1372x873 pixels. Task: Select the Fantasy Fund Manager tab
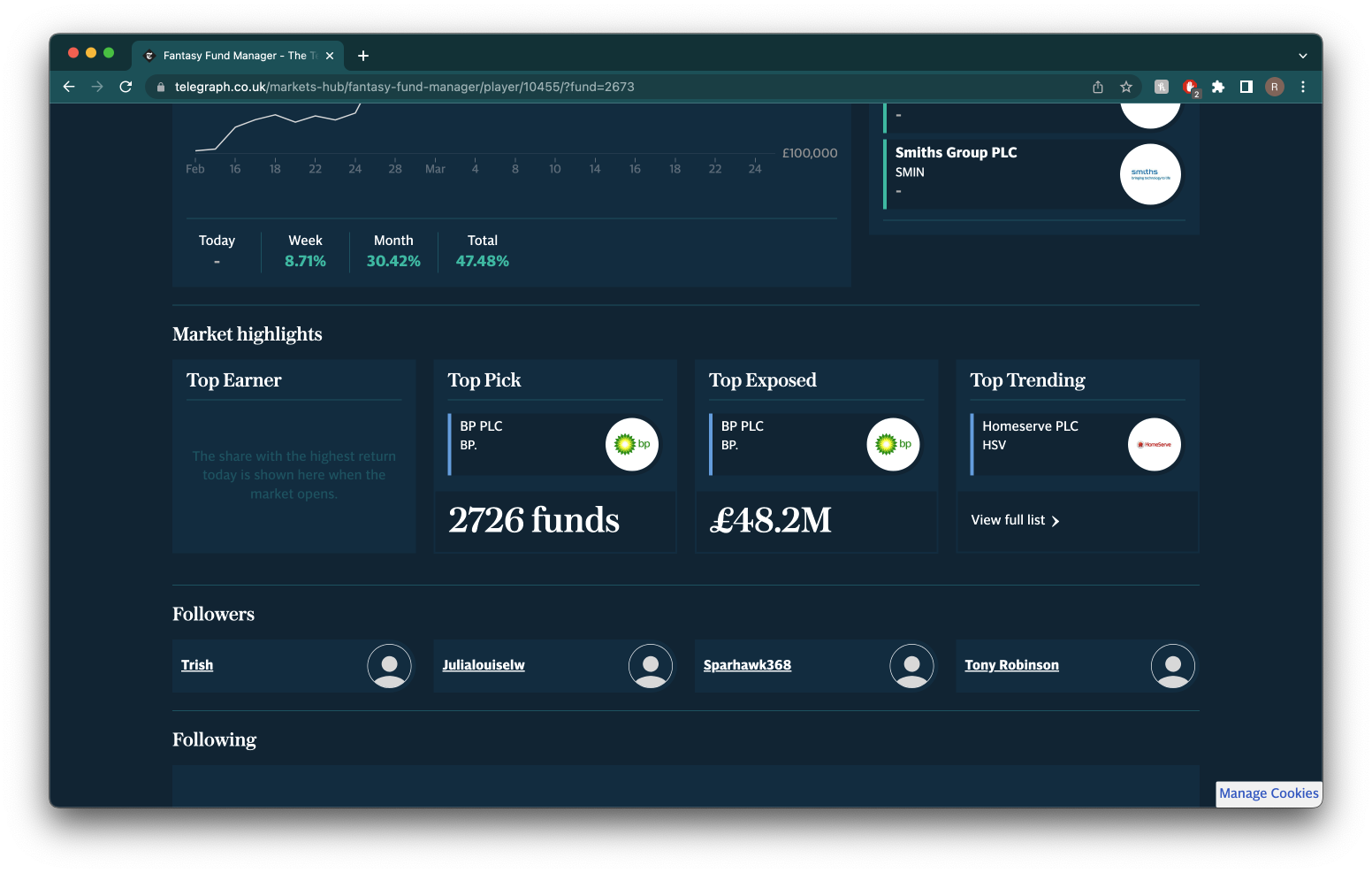coord(237,56)
